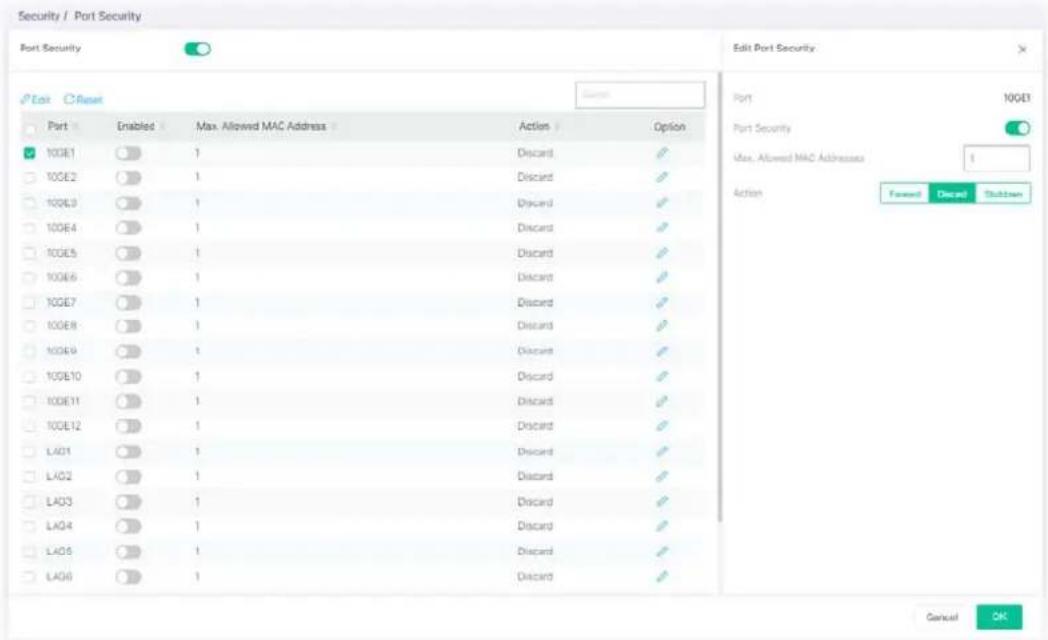Check the 10GE5 row checkbox
The width and height of the screenshot is (1048, 640).
tap(29, 253)
